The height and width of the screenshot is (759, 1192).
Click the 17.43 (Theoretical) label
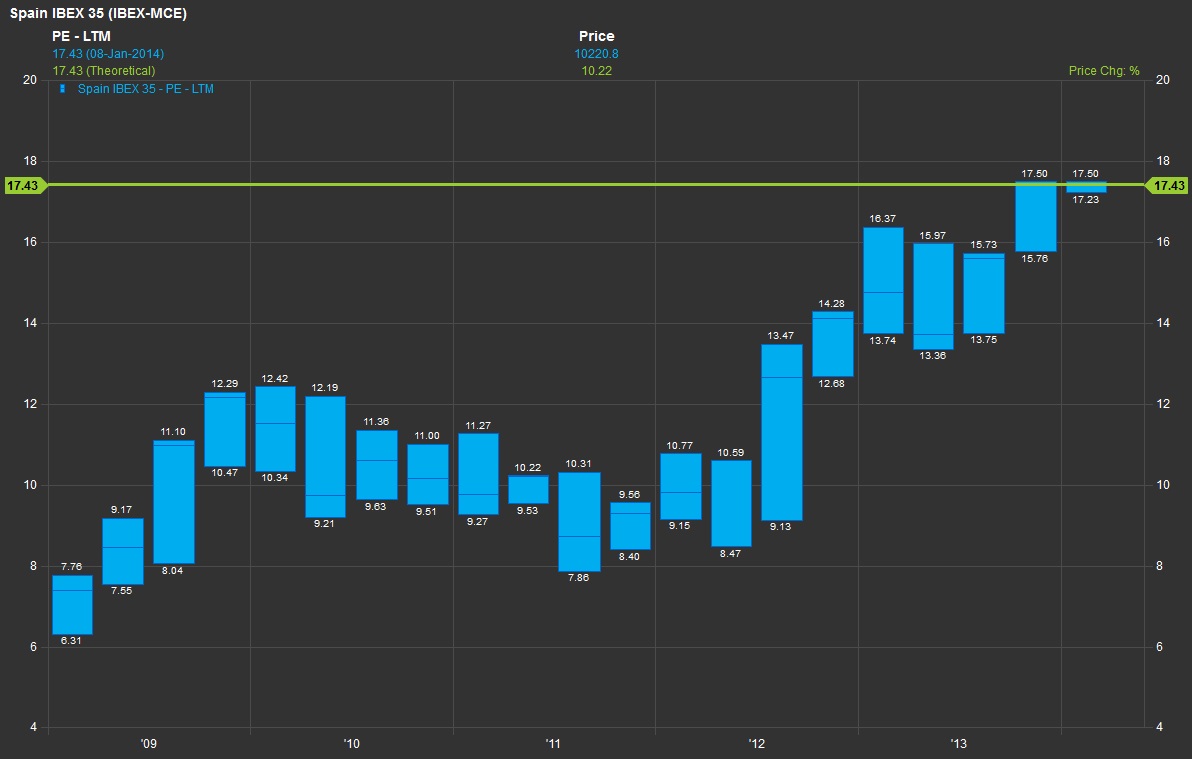103,71
